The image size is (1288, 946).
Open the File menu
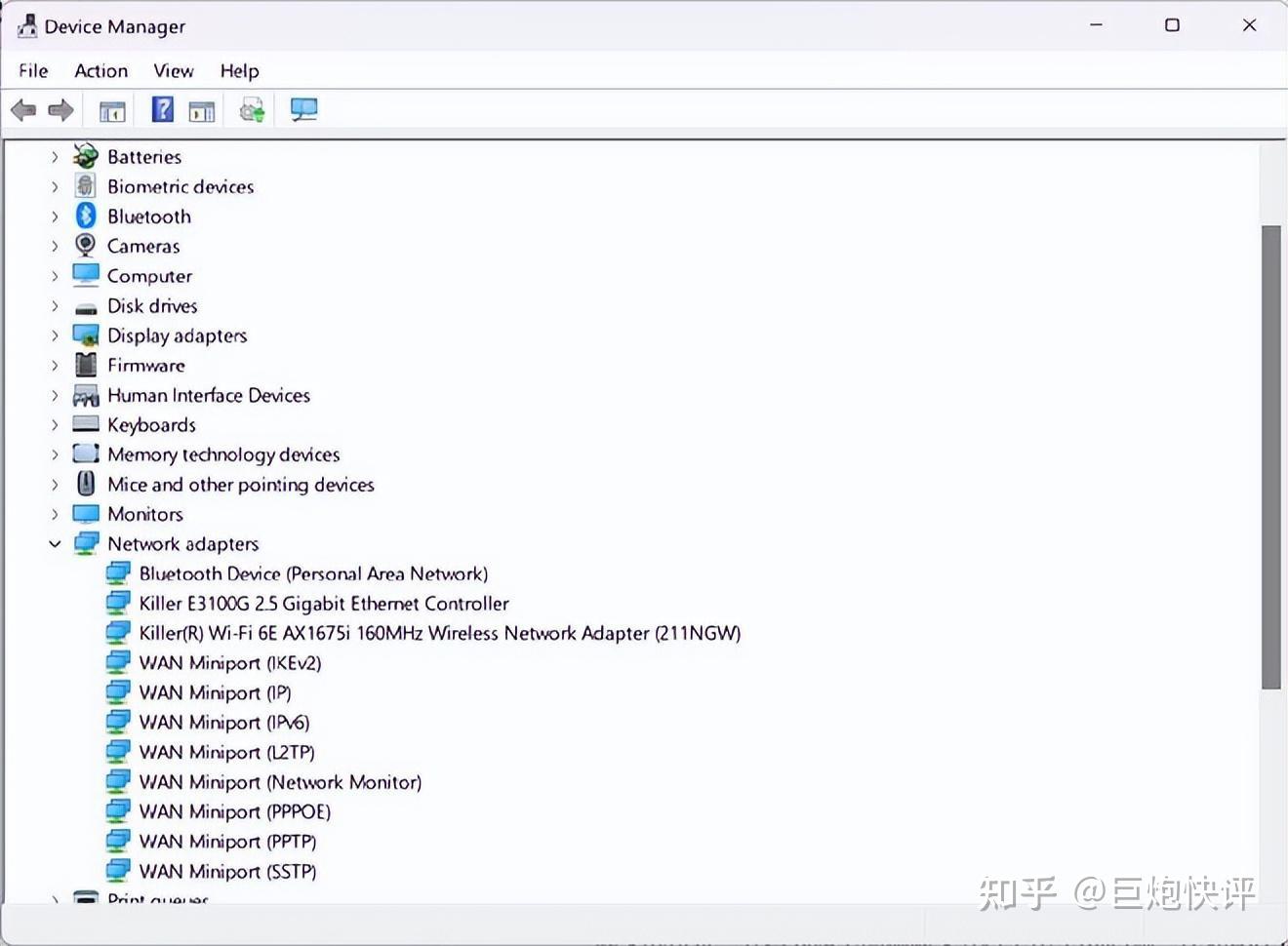pyautogui.click(x=33, y=70)
